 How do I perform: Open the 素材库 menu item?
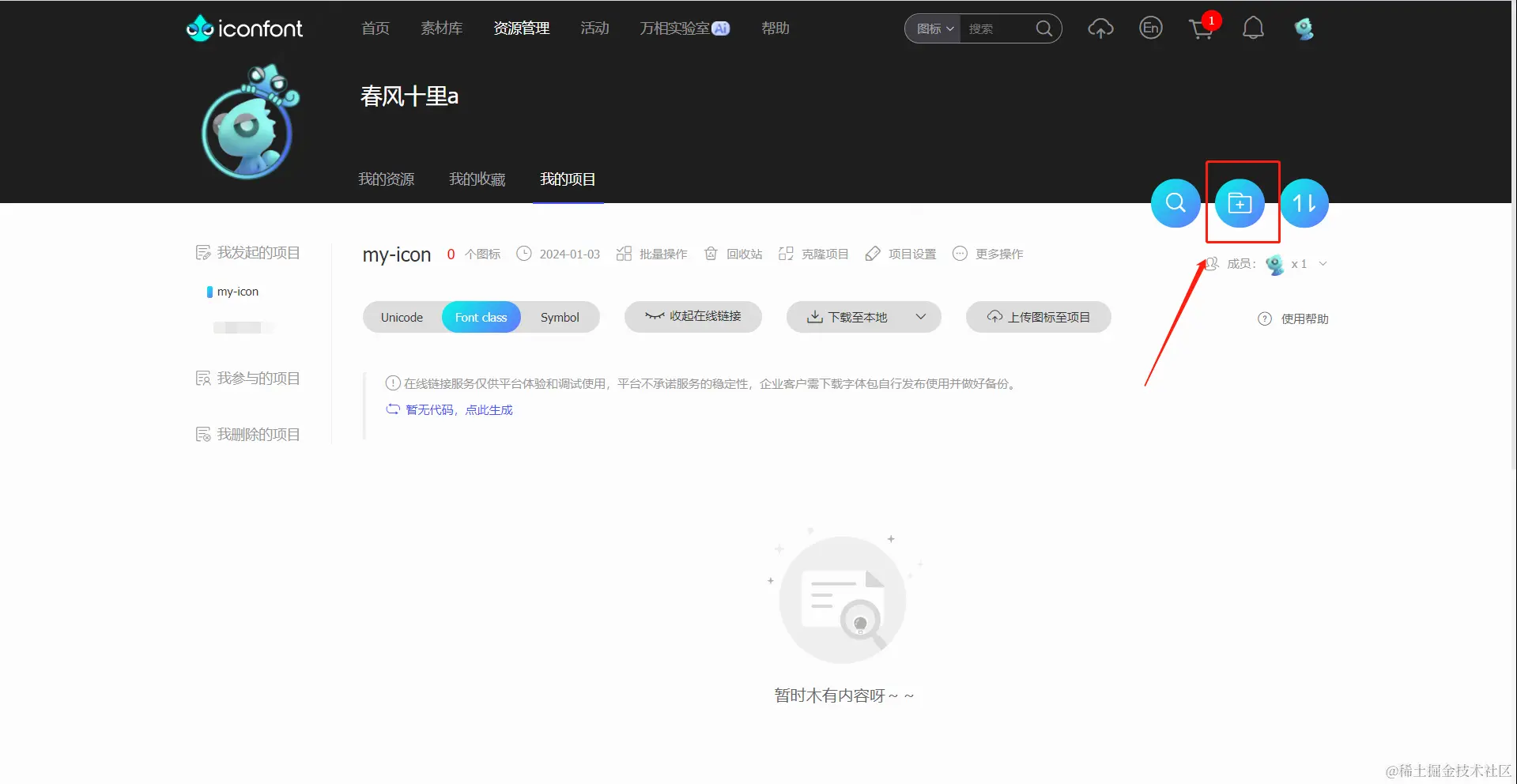(441, 28)
